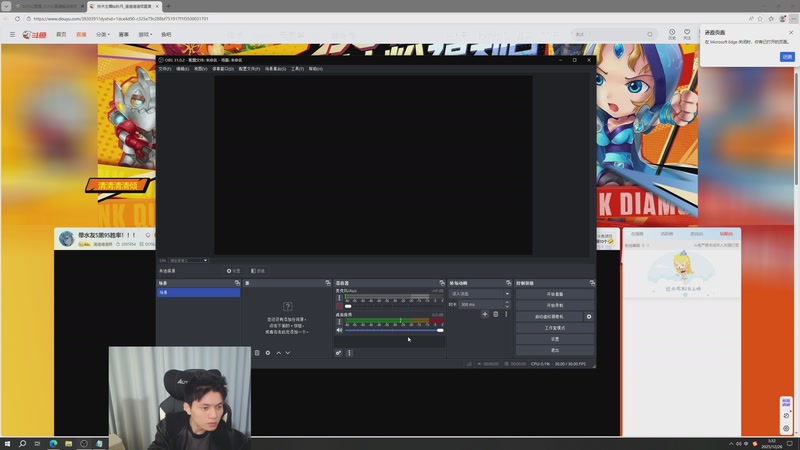
Task: Click the OBS preview canvas
Action: (x=373, y=165)
